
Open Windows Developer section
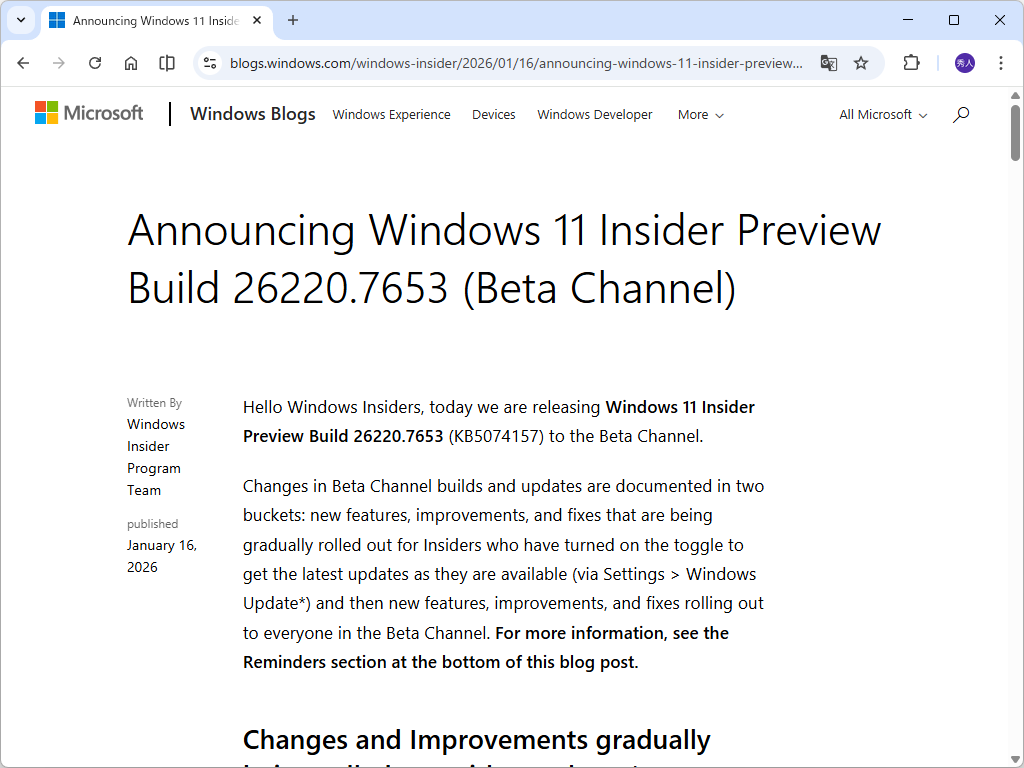[595, 115]
